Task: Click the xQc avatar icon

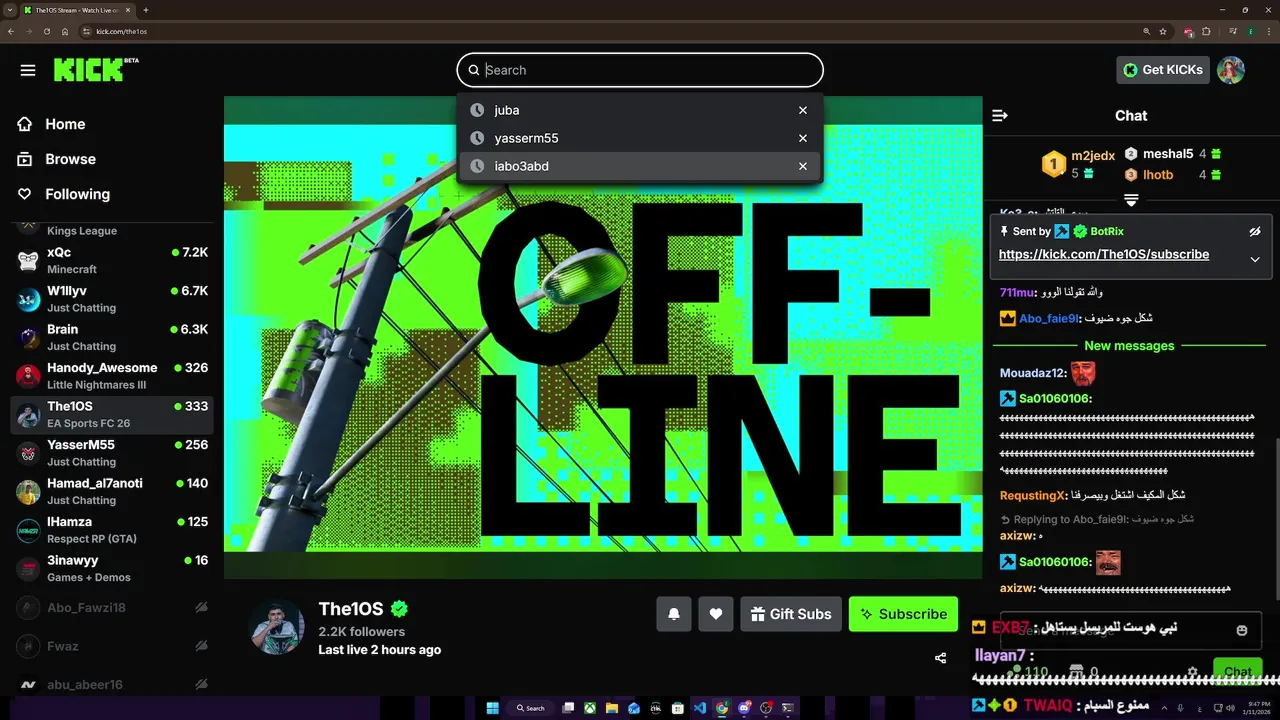Action: point(29,260)
